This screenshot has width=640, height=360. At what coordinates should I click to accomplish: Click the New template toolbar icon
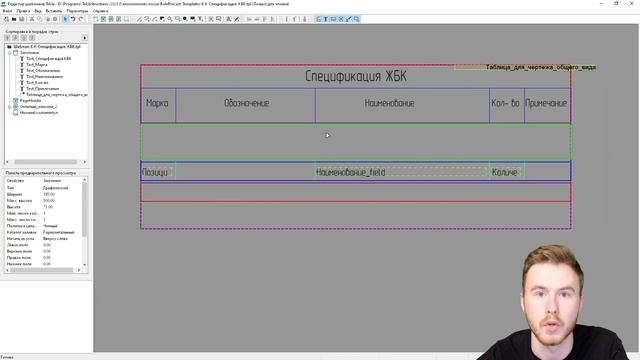click(x=6, y=19)
